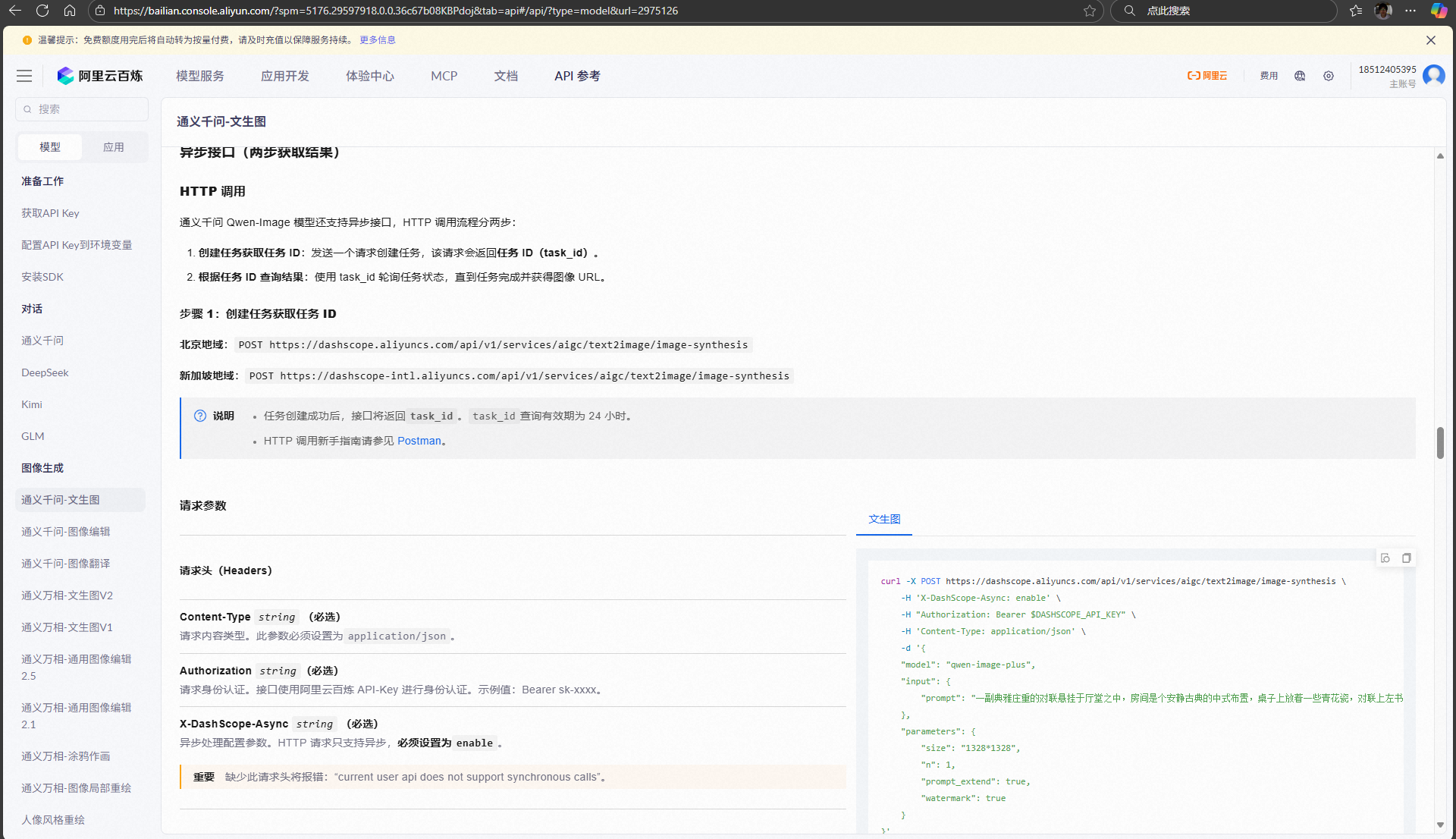Toggle the code theme icon
This screenshot has height=839, width=1456.
click(1385, 558)
